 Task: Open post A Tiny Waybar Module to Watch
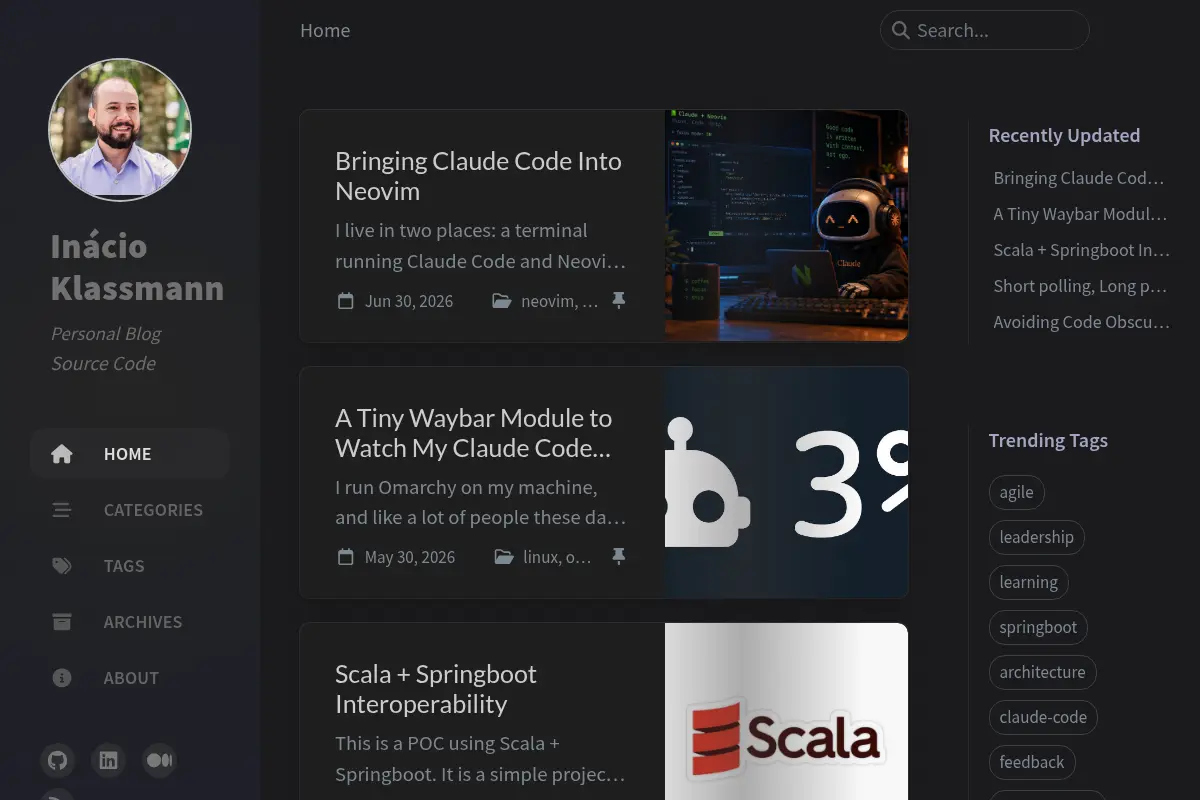pos(474,433)
